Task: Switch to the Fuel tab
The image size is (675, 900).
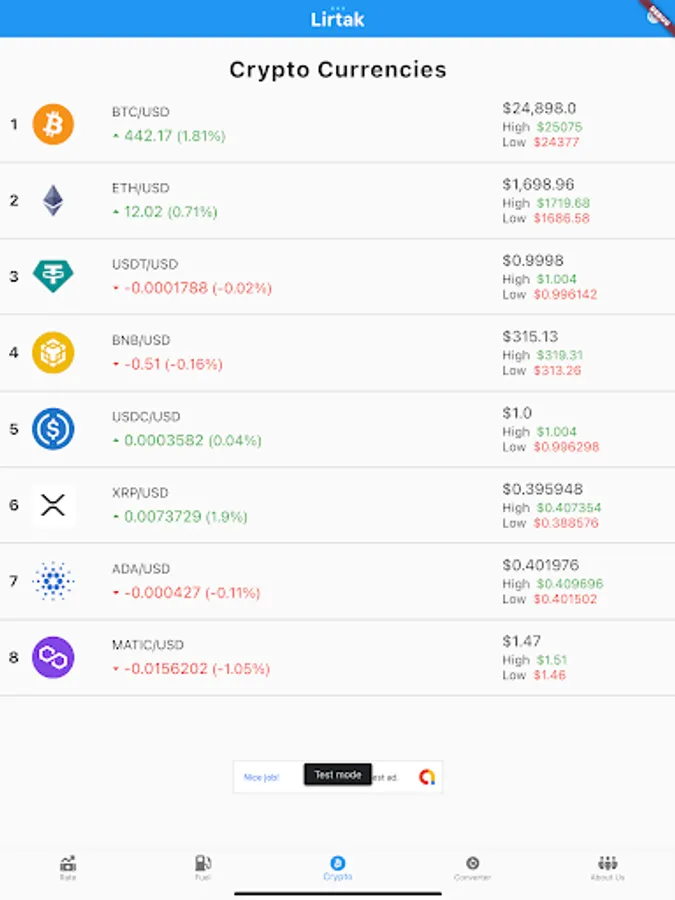Action: 203,867
